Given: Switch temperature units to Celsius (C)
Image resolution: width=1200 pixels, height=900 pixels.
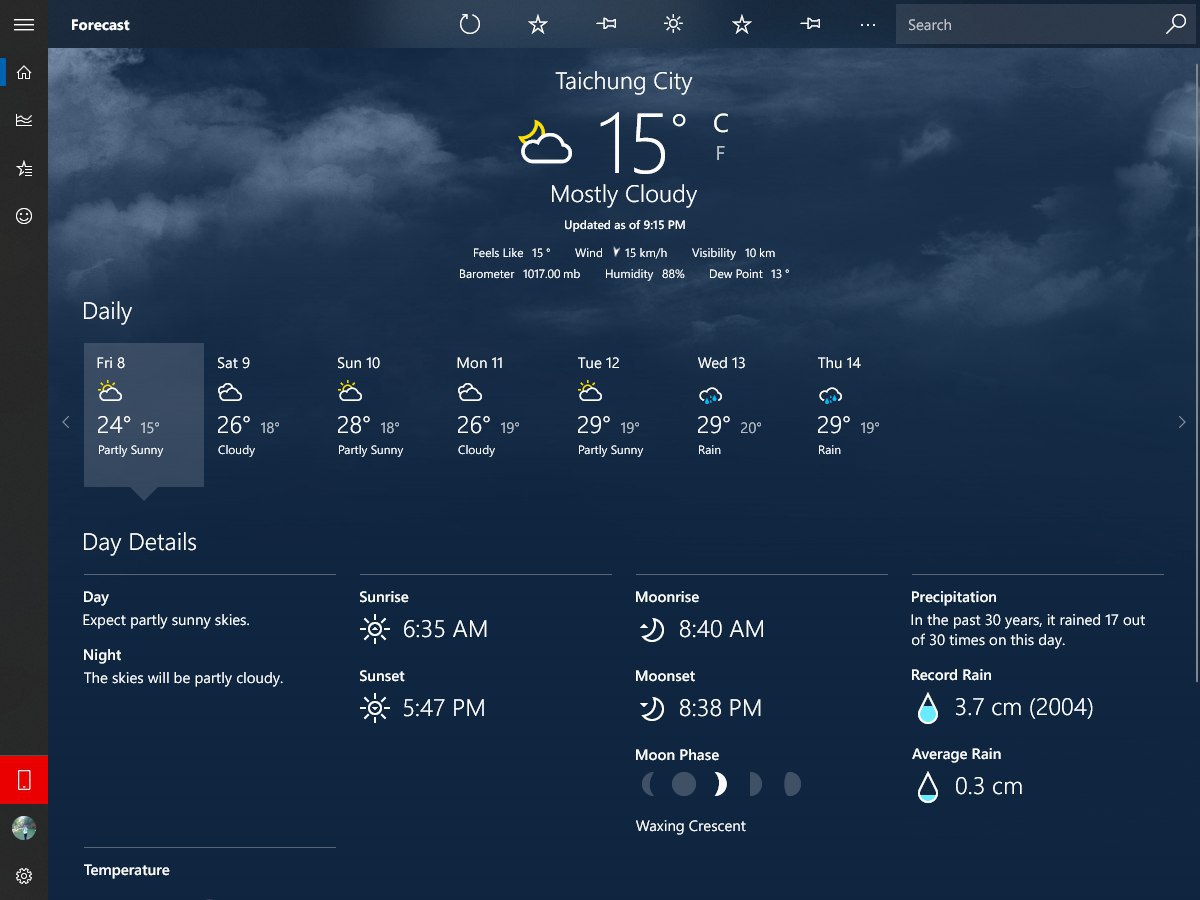Looking at the screenshot, I should pos(720,123).
